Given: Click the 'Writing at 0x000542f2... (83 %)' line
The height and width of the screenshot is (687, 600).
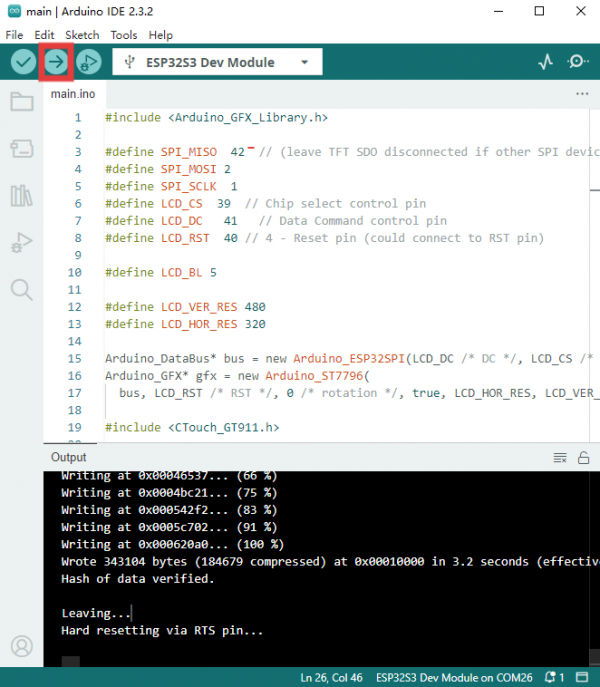Looking at the screenshot, I should coord(169,510).
